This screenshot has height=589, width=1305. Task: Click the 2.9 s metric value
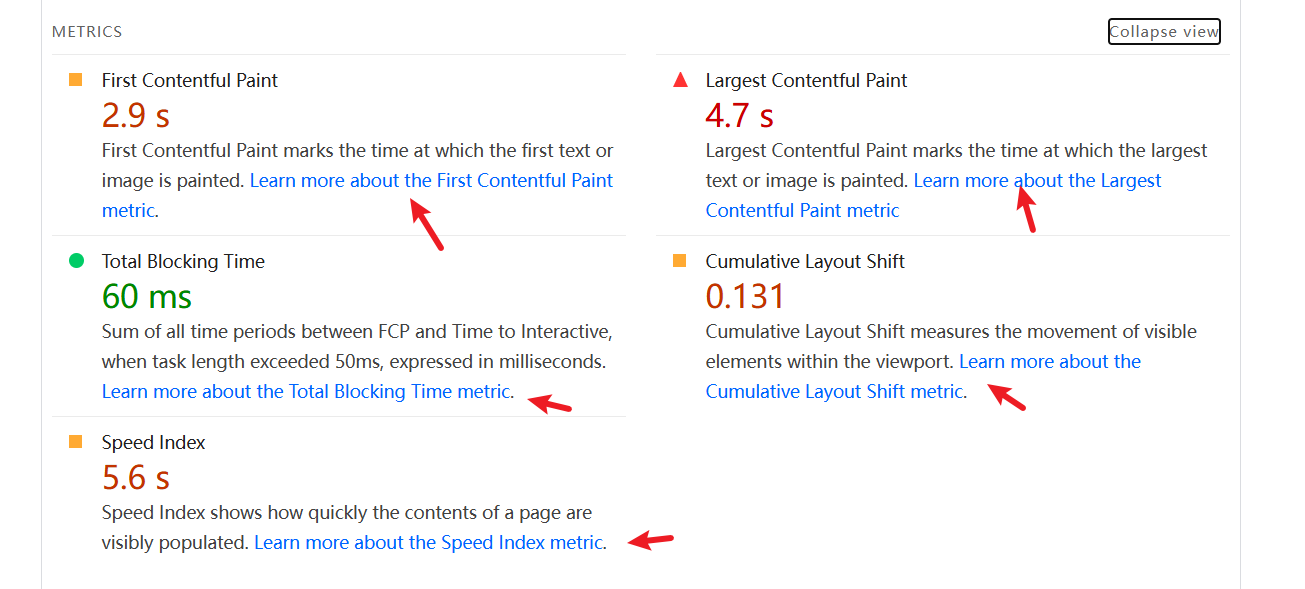136,116
